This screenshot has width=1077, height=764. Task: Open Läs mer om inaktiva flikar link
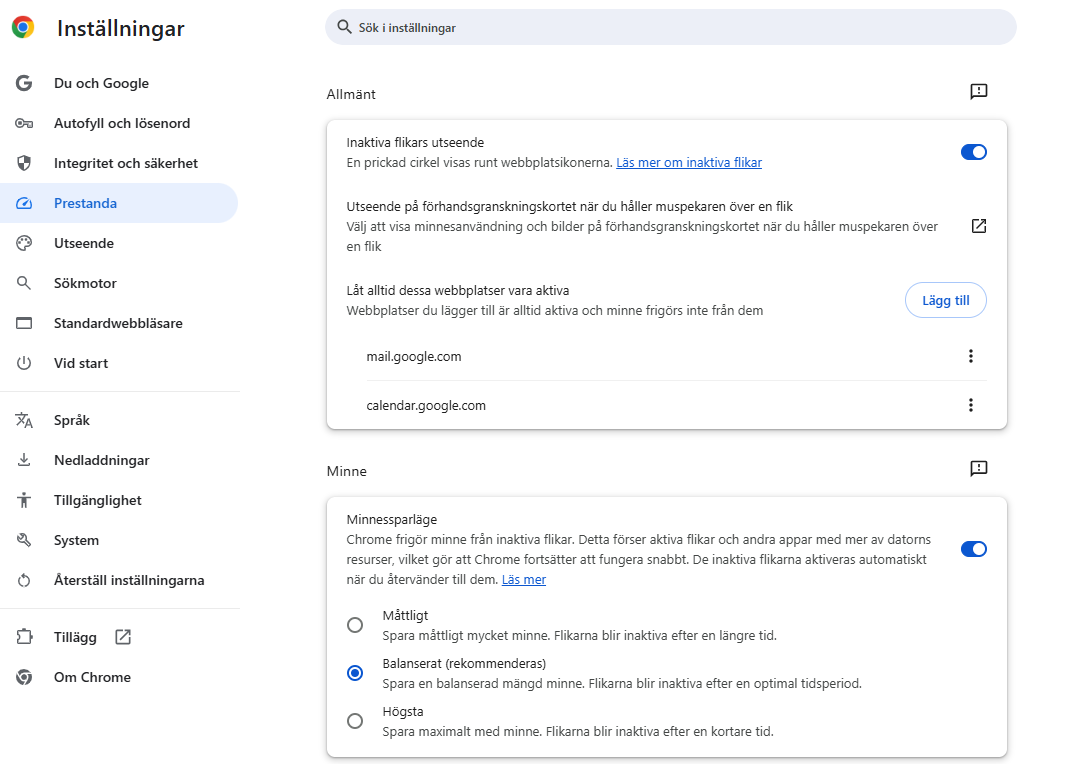688,162
